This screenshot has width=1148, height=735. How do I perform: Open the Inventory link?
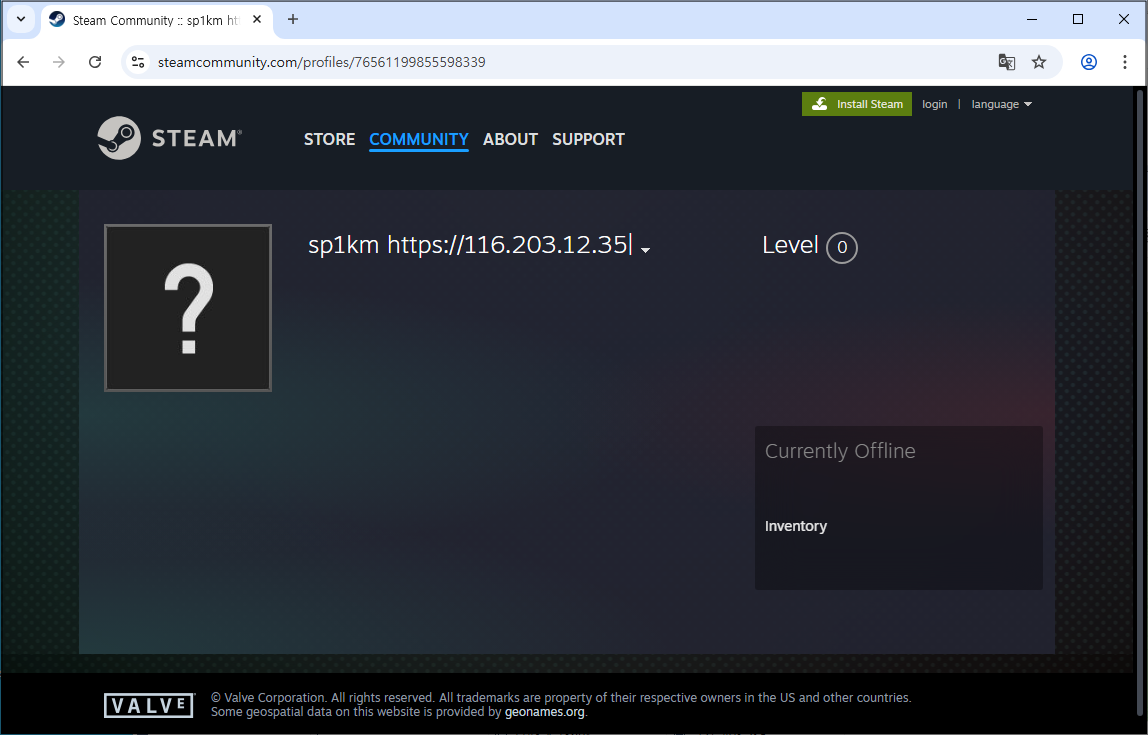pyautogui.click(x=796, y=526)
